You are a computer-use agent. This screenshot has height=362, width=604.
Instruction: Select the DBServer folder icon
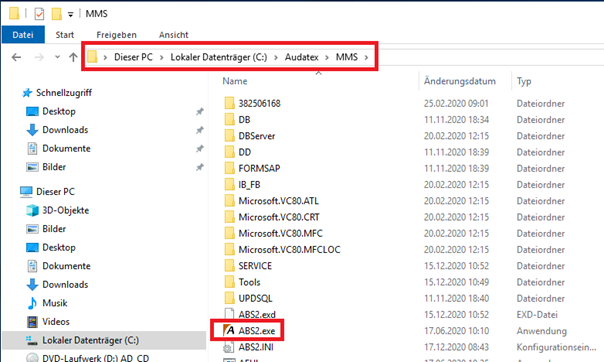point(229,136)
